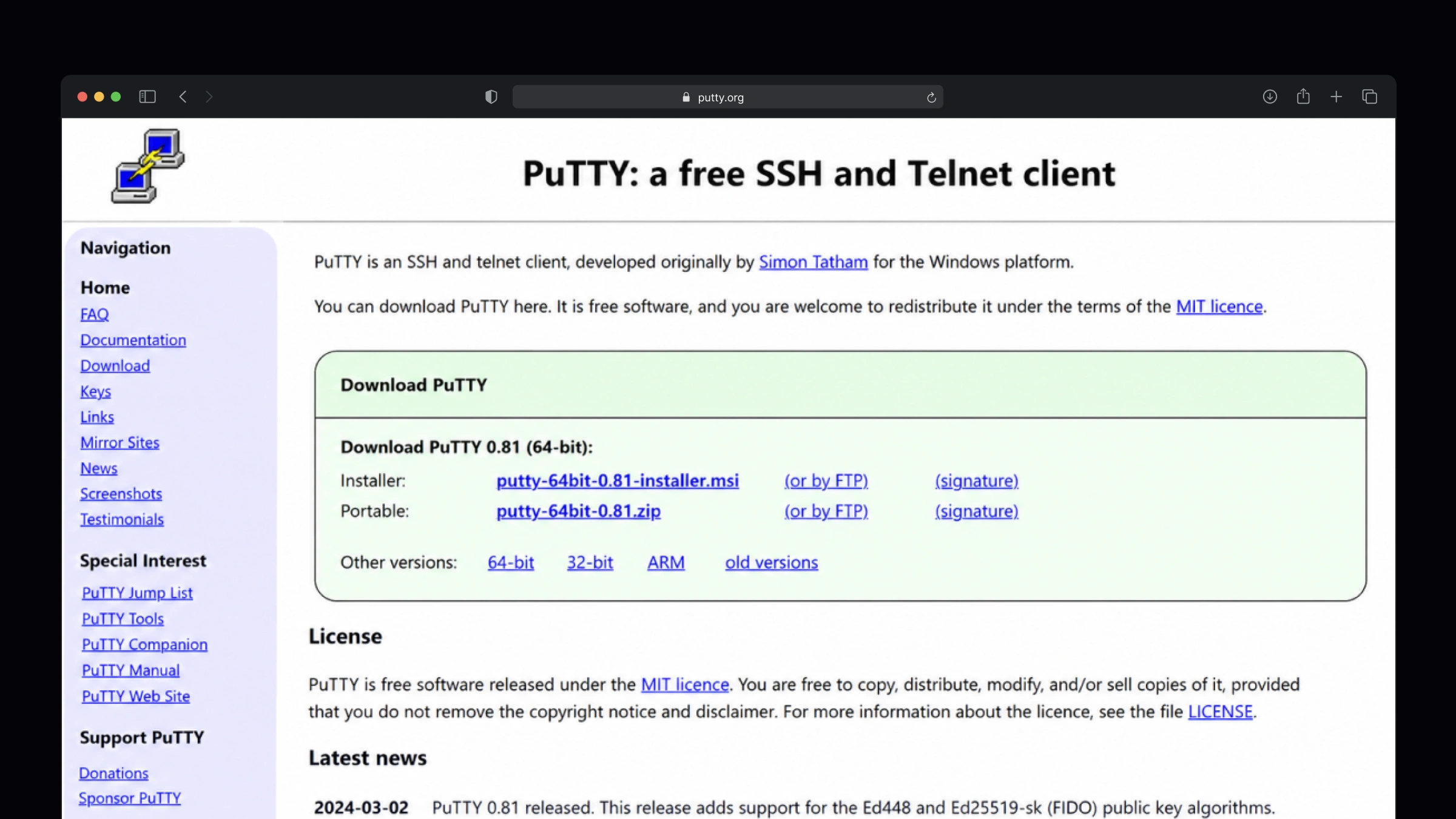1456x819 pixels.
Task: Open the Share icon in the toolbar
Action: pyautogui.click(x=1303, y=96)
